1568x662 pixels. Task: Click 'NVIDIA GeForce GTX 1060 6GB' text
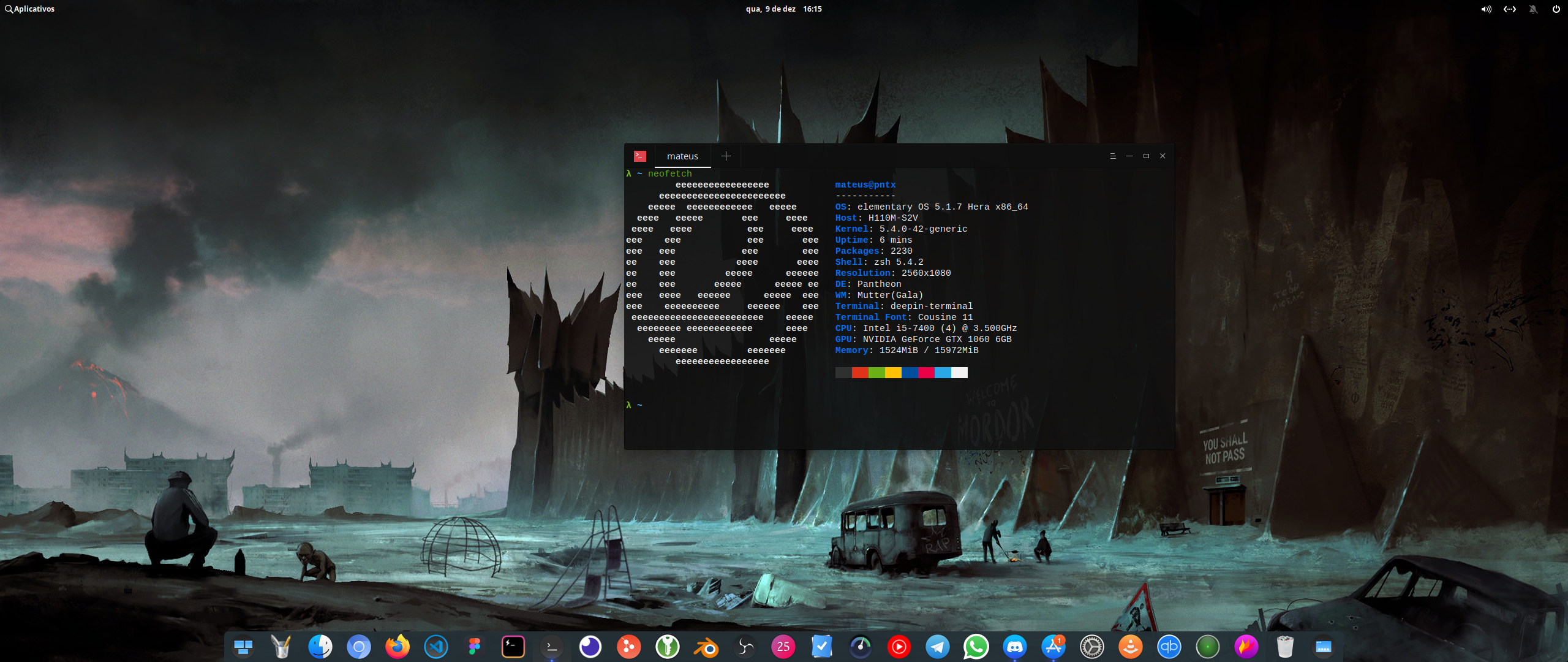[x=937, y=340]
